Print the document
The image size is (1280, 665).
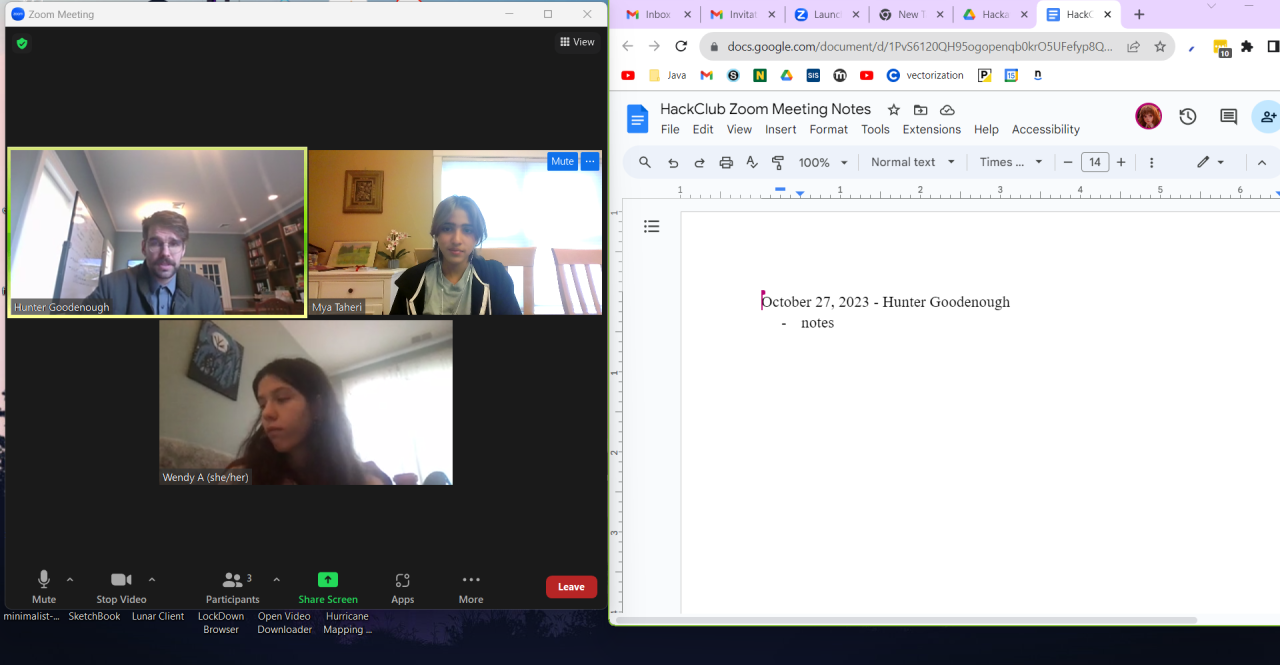click(x=726, y=162)
